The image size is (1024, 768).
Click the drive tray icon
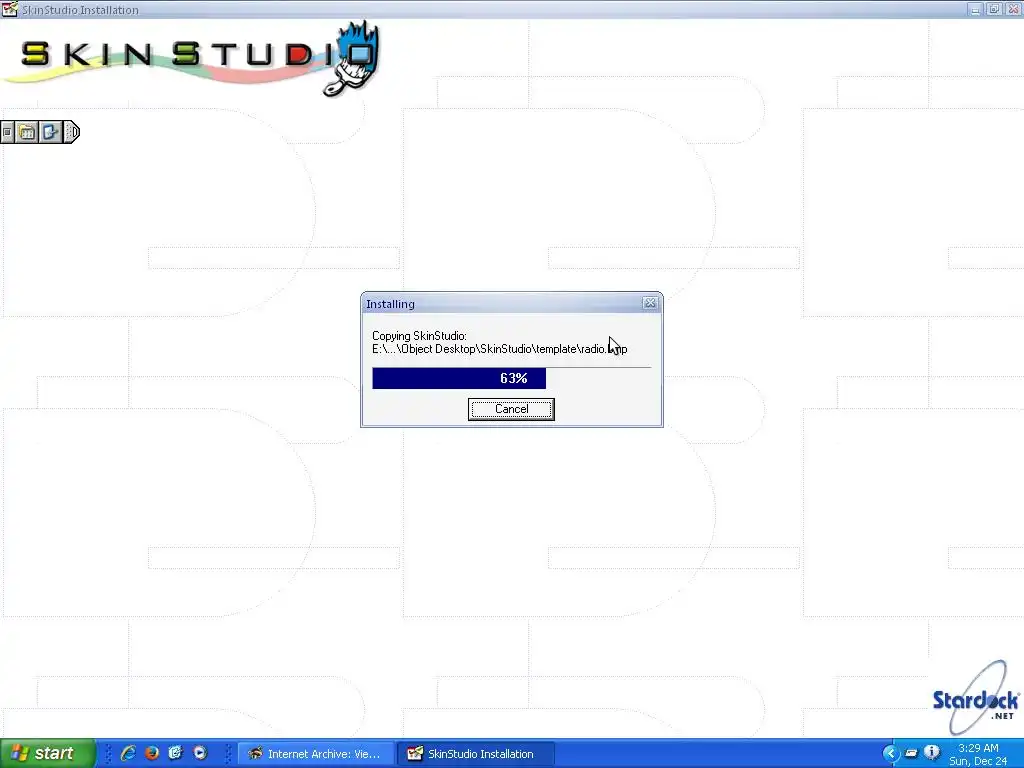(x=912, y=754)
